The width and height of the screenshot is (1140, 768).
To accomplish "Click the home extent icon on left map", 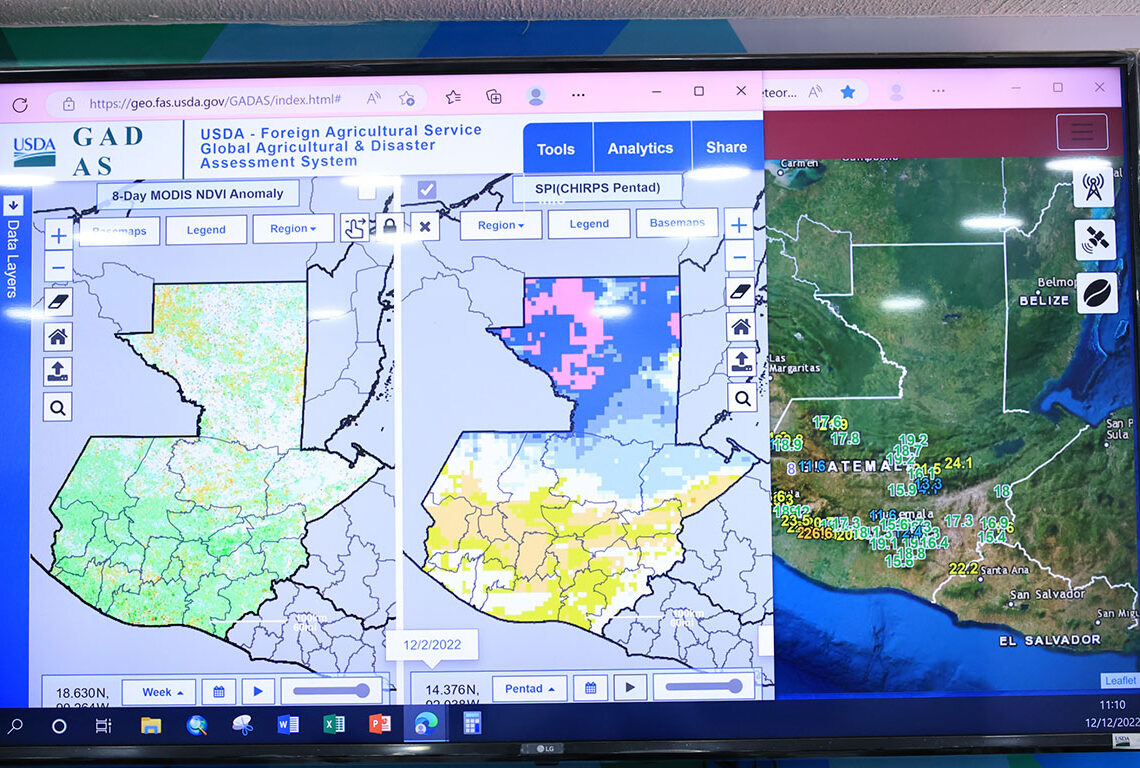I will point(58,336).
